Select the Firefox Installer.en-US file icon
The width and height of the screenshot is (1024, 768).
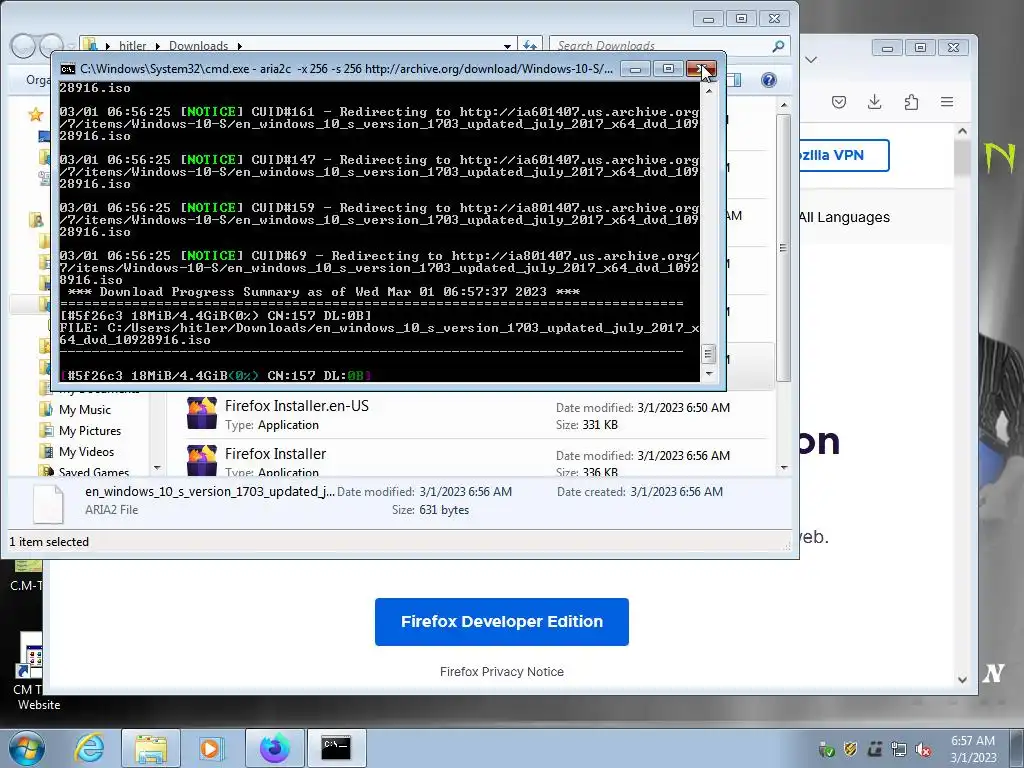[x=202, y=413]
